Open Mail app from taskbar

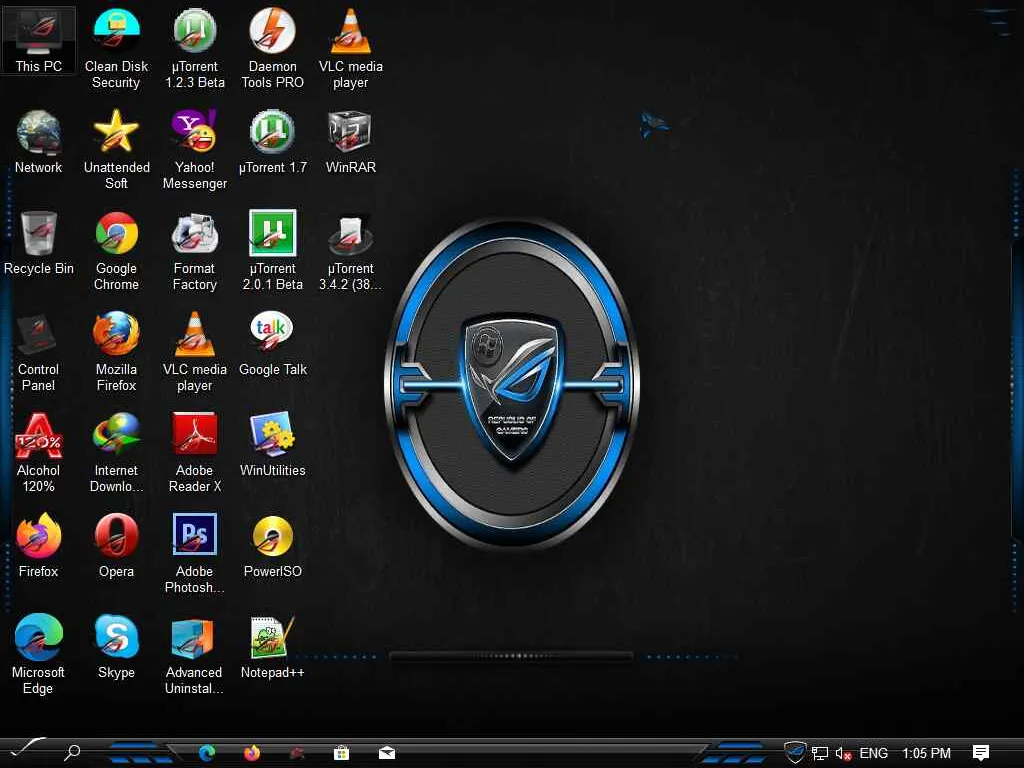387,753
